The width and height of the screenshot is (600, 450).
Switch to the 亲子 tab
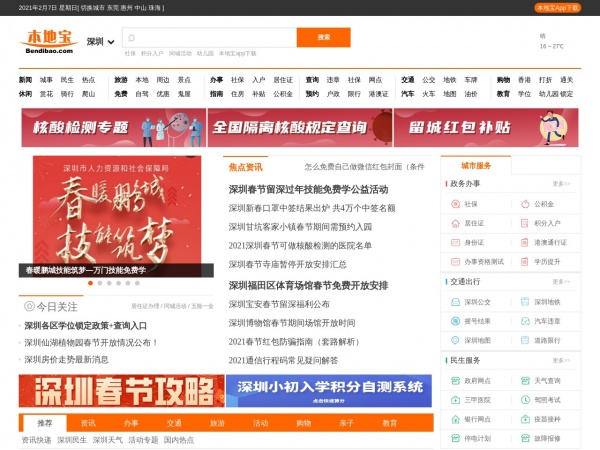tap(347, 423)
